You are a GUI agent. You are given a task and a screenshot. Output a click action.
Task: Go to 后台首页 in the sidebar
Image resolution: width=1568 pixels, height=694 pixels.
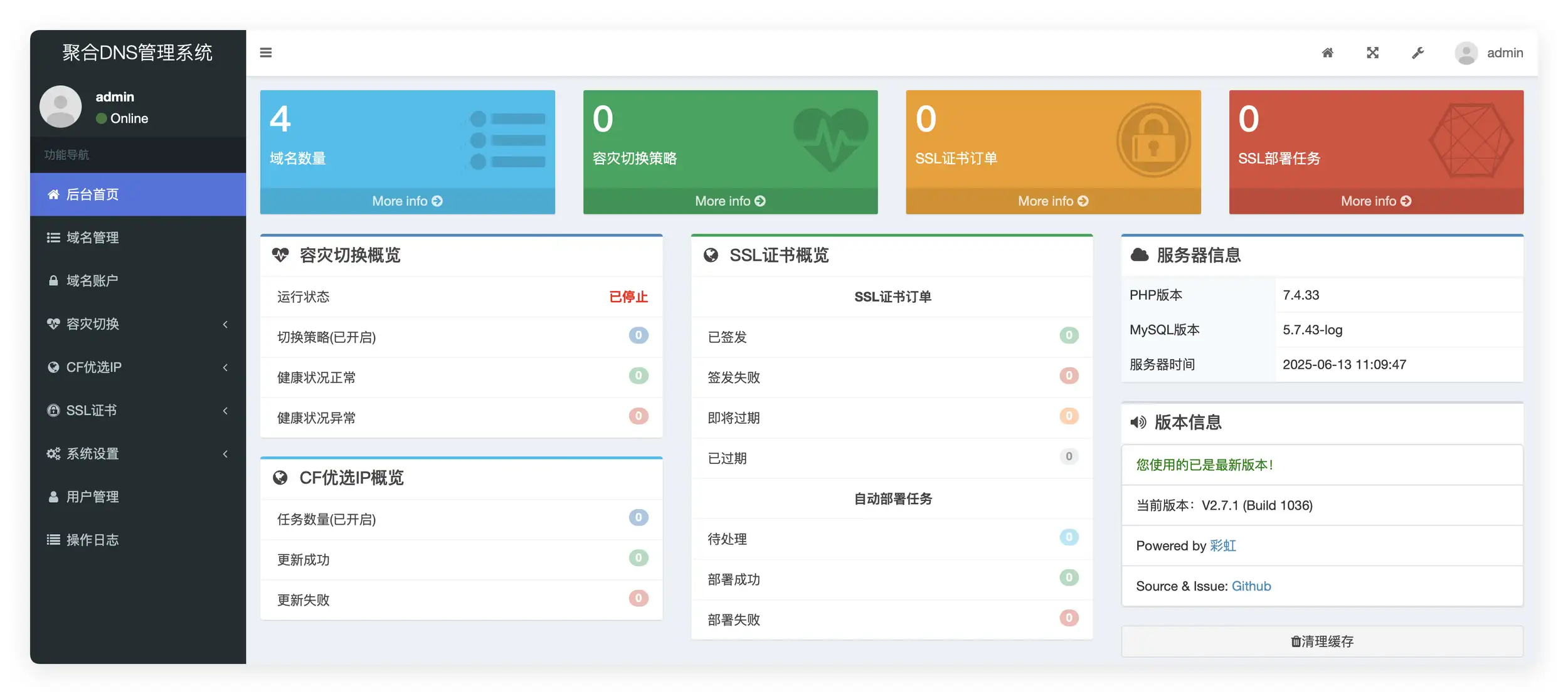coord(138,194)
